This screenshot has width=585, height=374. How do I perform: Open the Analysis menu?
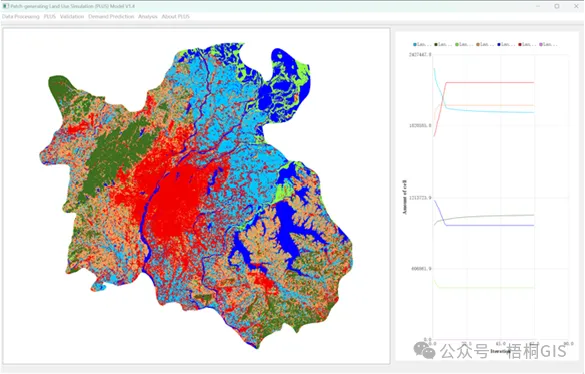click(148, 16)
